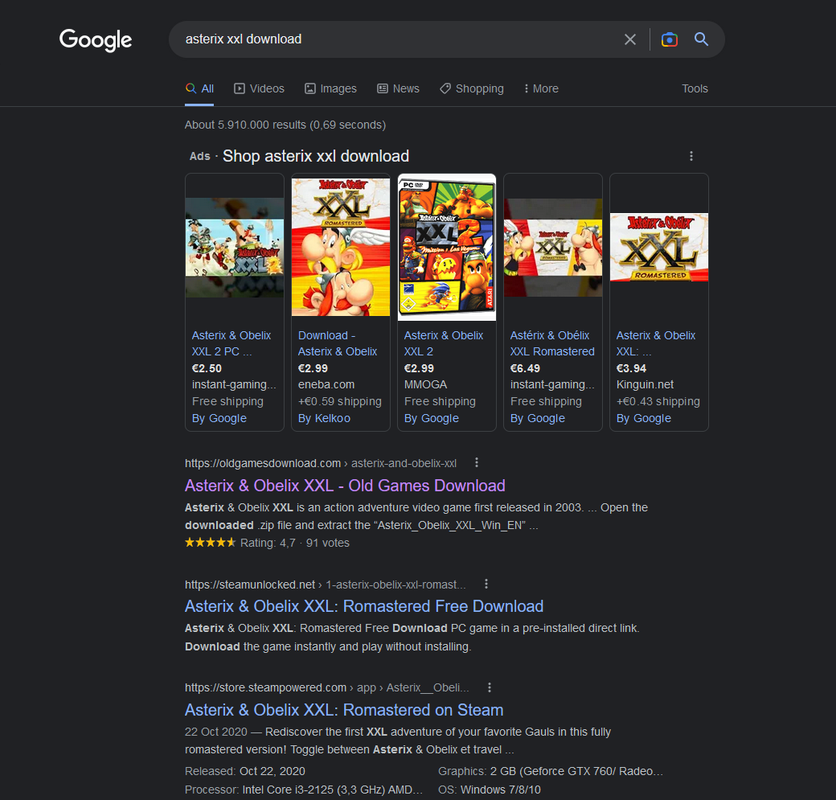Click By Google under the Kinguin.net ad
The image size is (836, 800).
pos(644,418)
